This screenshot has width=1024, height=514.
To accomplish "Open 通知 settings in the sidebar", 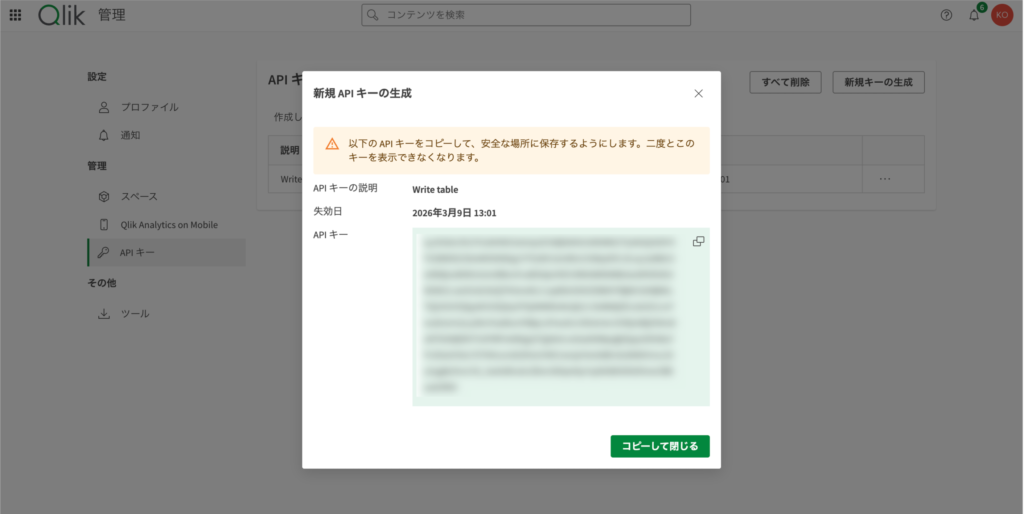I will click(131, 135).
